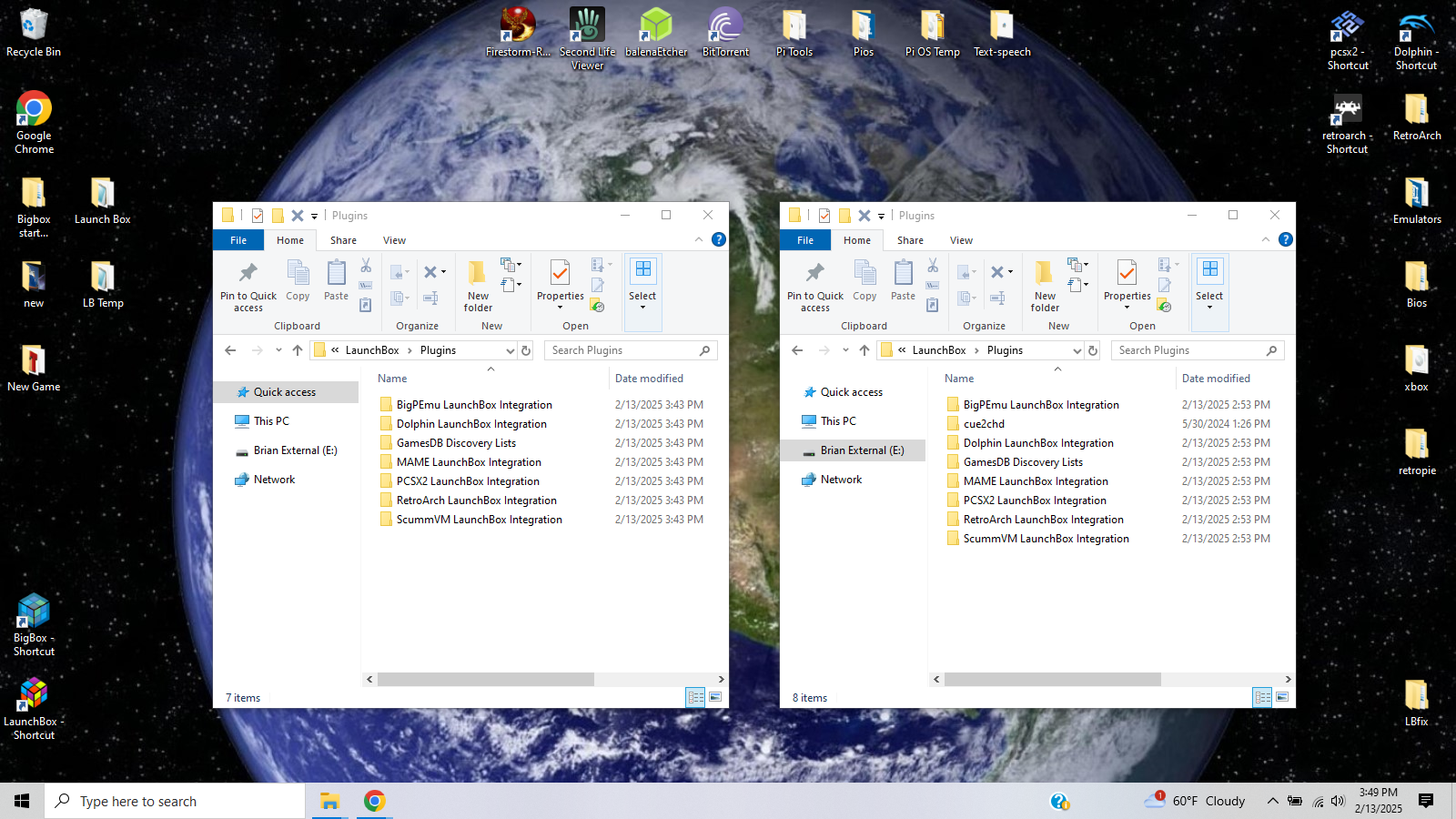The width and height of the screenshot is (1456, 819).
Task: Click horizontal scrollbar in right Plugins window
Action: coord(1053,679)
